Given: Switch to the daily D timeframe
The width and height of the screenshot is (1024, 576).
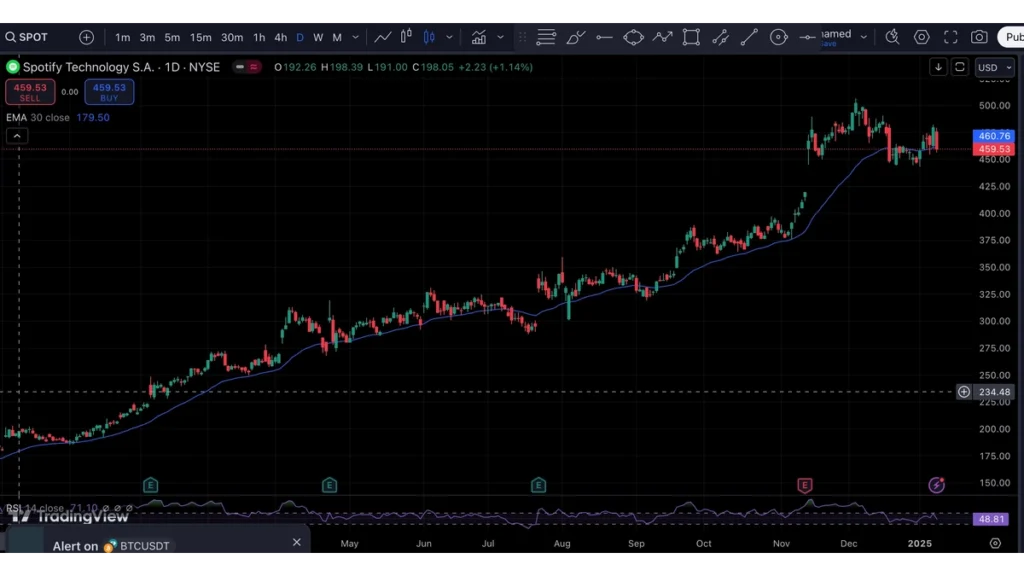Looking at the screenshot, I should 300,37.
